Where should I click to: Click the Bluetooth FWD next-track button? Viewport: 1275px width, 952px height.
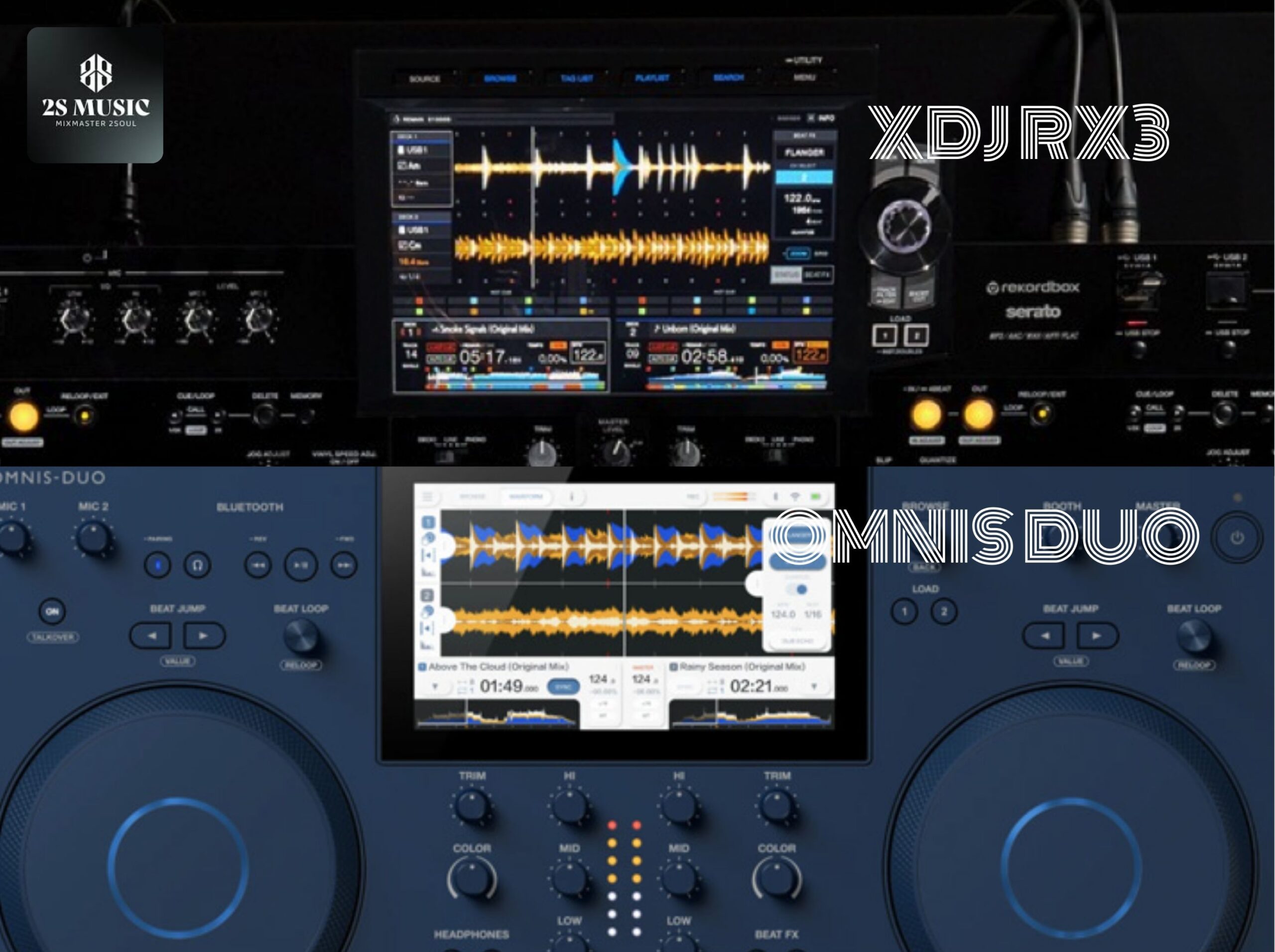[x=344, y=565]
